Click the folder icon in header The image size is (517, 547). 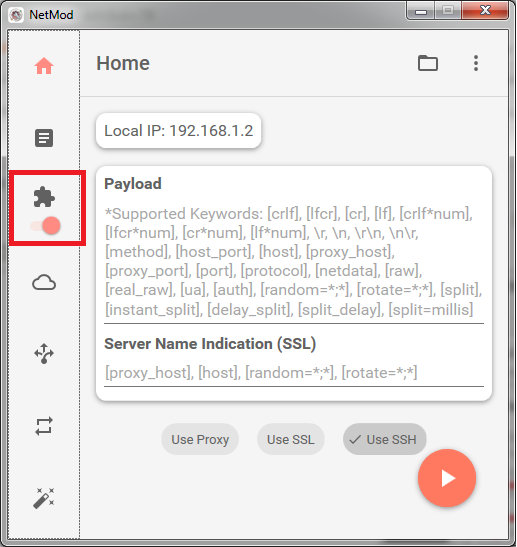428,63
